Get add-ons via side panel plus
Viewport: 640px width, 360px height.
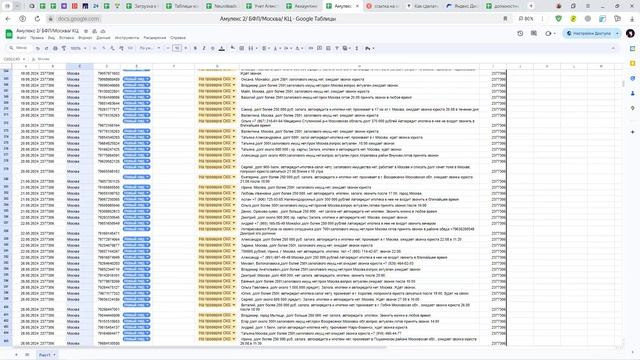[632, 132]
